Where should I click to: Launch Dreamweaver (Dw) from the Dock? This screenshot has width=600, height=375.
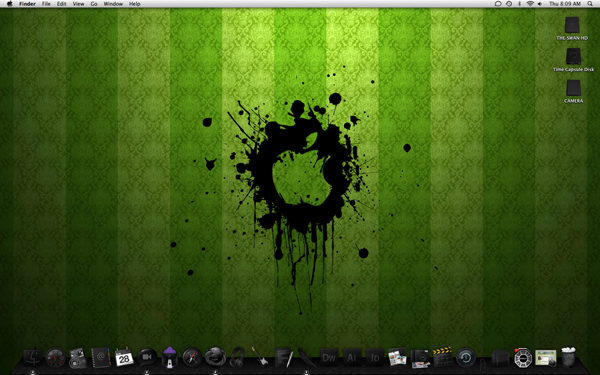tap(329, 358)
